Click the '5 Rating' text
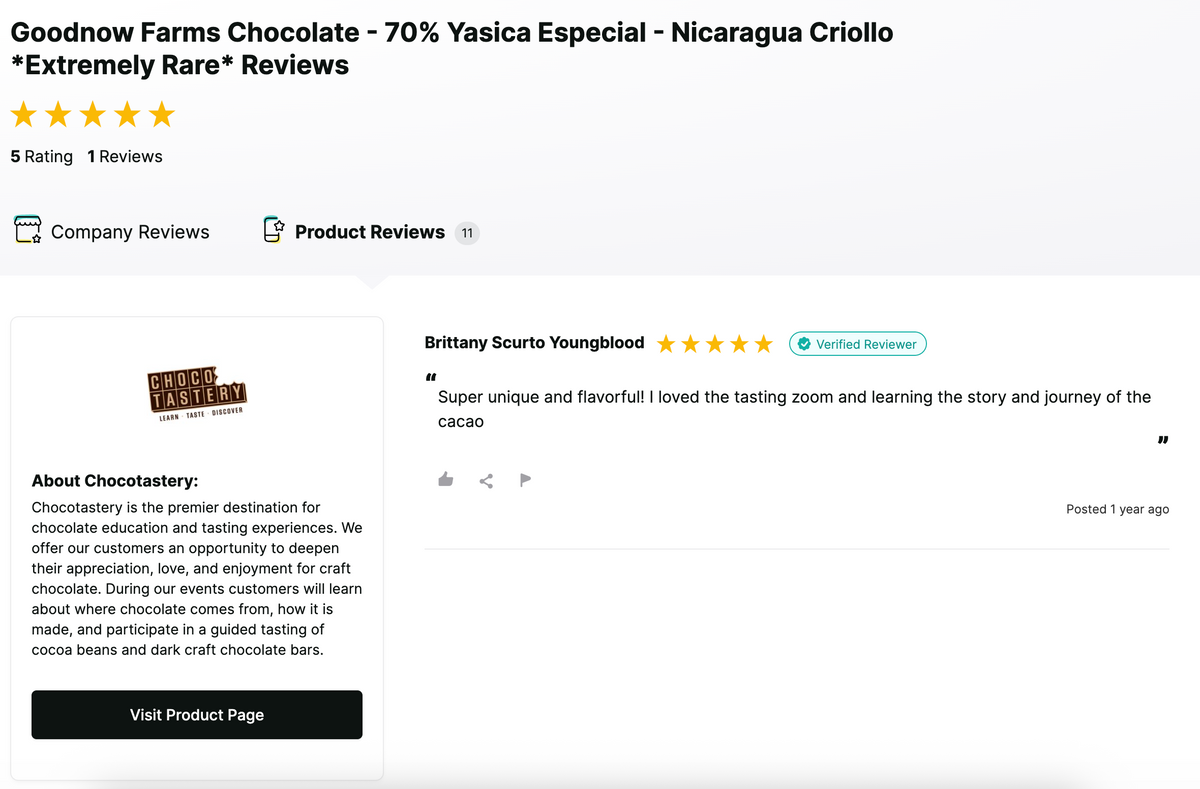The height and width of the screenshot is (789, 1200). coord(42,156)
